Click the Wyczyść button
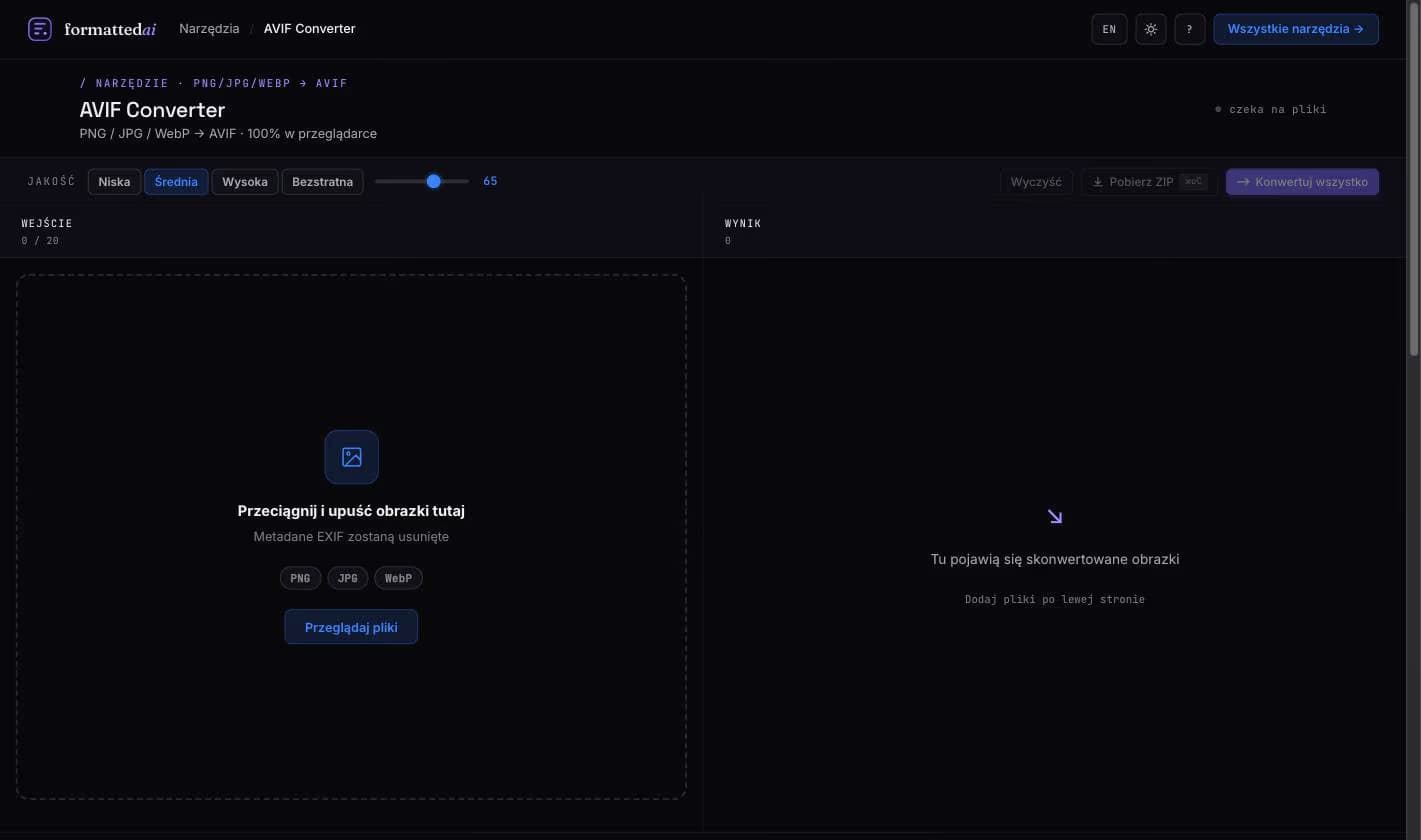The width and height of the screenshot is (1421, 840). coord(1036,182)
